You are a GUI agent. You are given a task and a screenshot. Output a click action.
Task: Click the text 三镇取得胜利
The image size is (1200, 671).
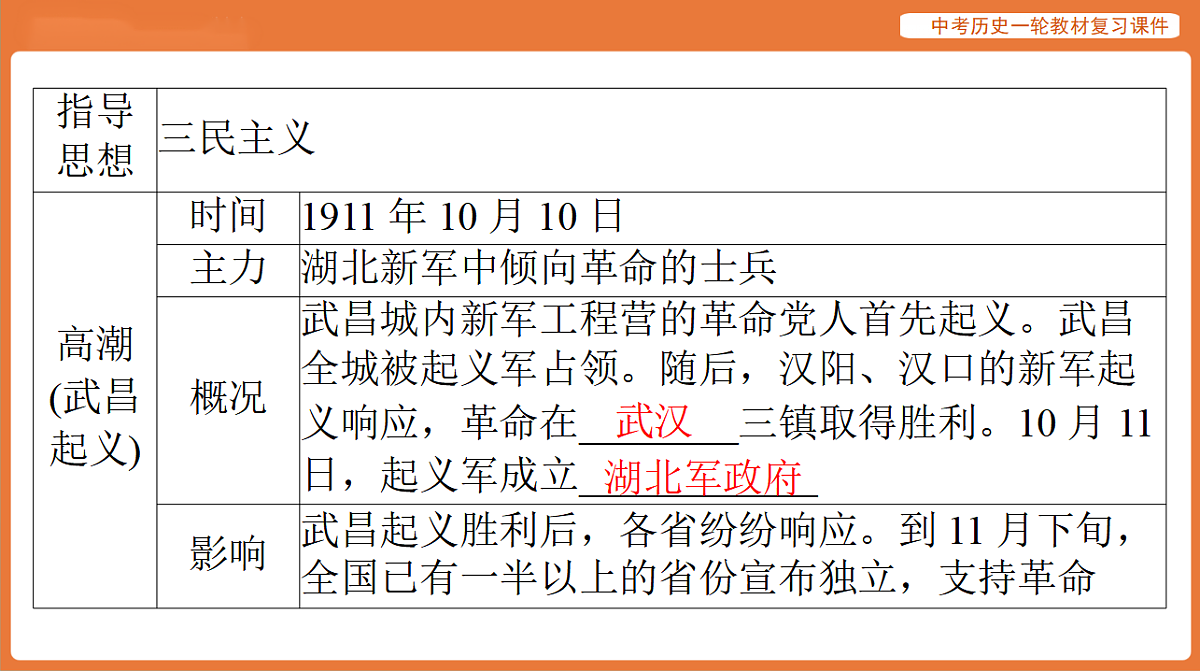click(x=857, y=424)
